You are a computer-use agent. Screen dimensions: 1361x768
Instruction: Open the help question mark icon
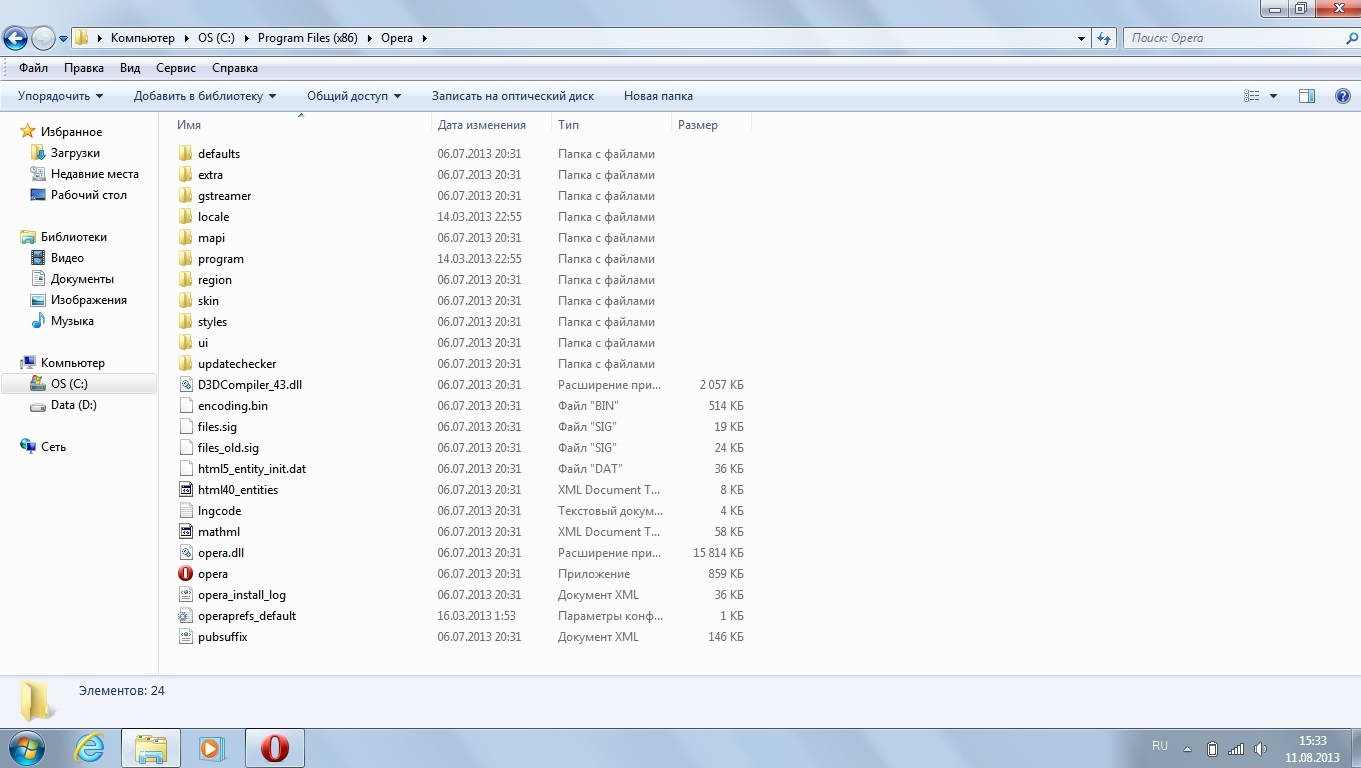click(1343, 96)
